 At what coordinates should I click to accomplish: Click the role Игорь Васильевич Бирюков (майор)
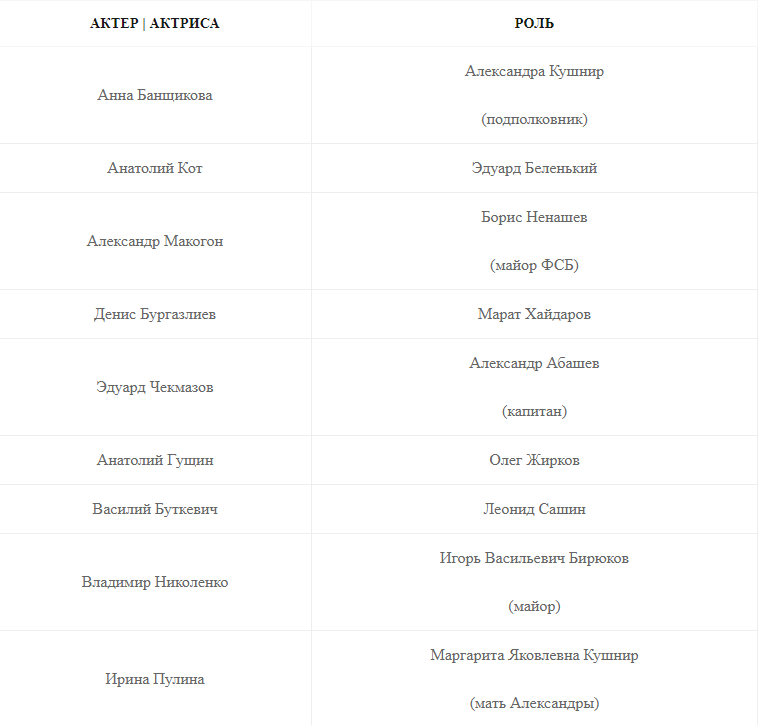534,558
